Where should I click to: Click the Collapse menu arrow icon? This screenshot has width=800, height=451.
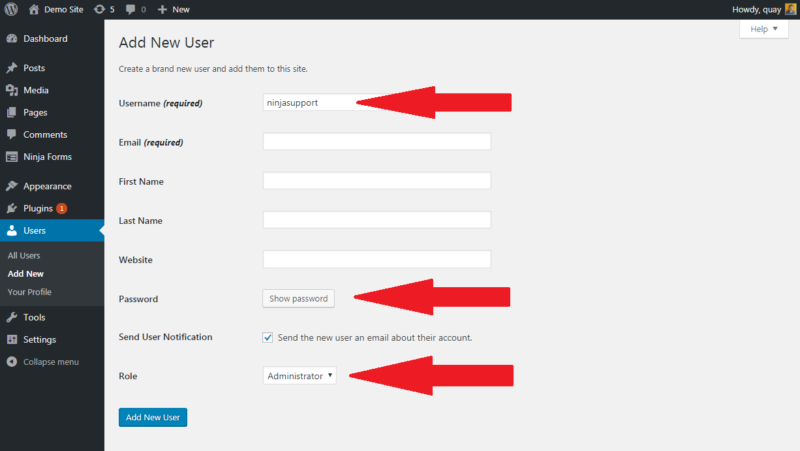pos(12,362)
